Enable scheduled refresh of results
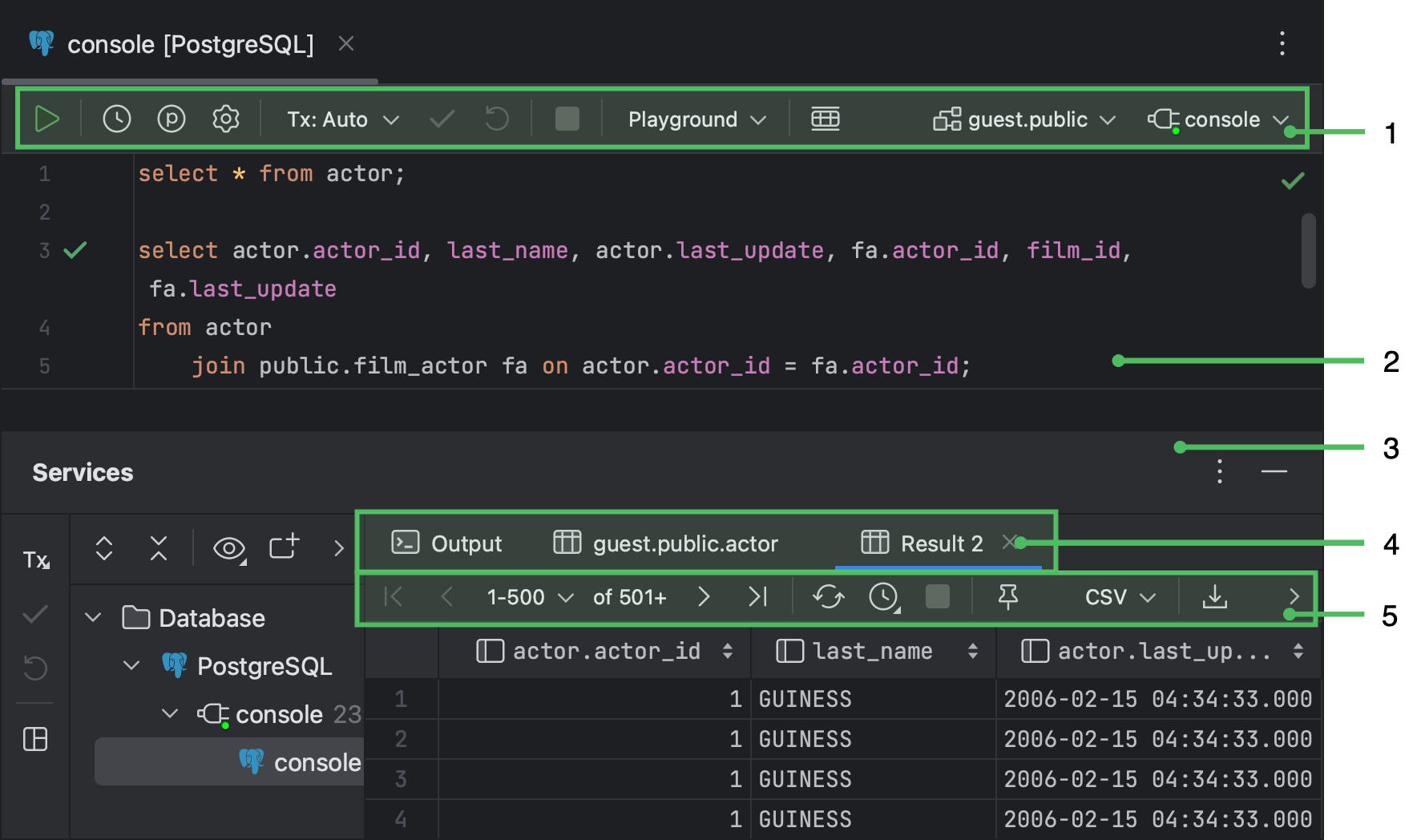1417x840 pixels. (x=882, y=596)
